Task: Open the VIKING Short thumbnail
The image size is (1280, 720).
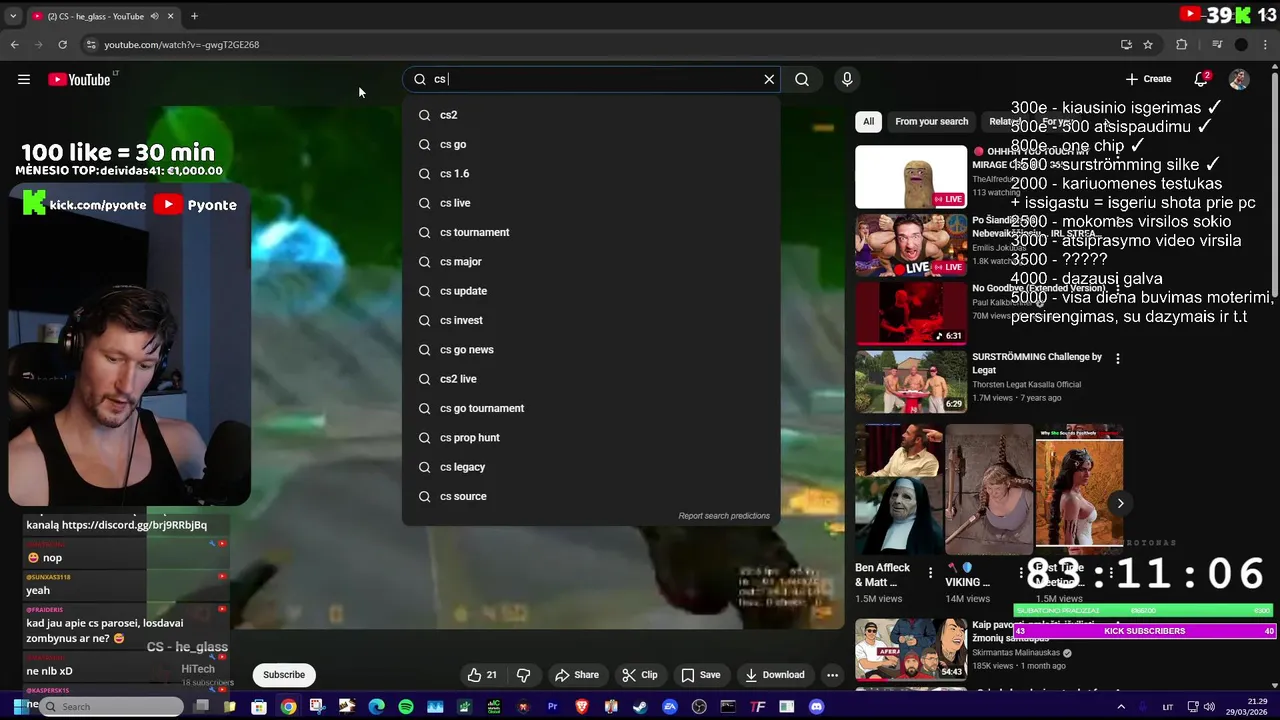Action: (x=989, y=489)
